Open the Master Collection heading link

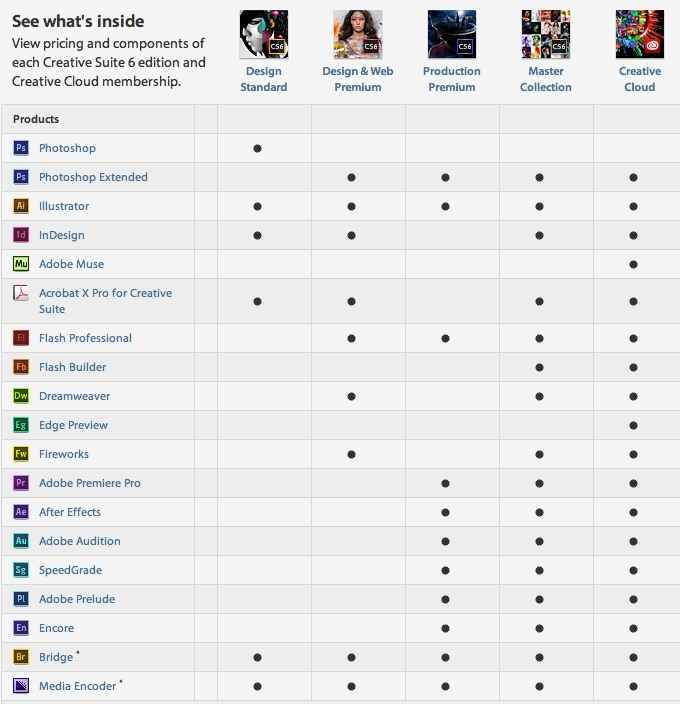(546, 79)
